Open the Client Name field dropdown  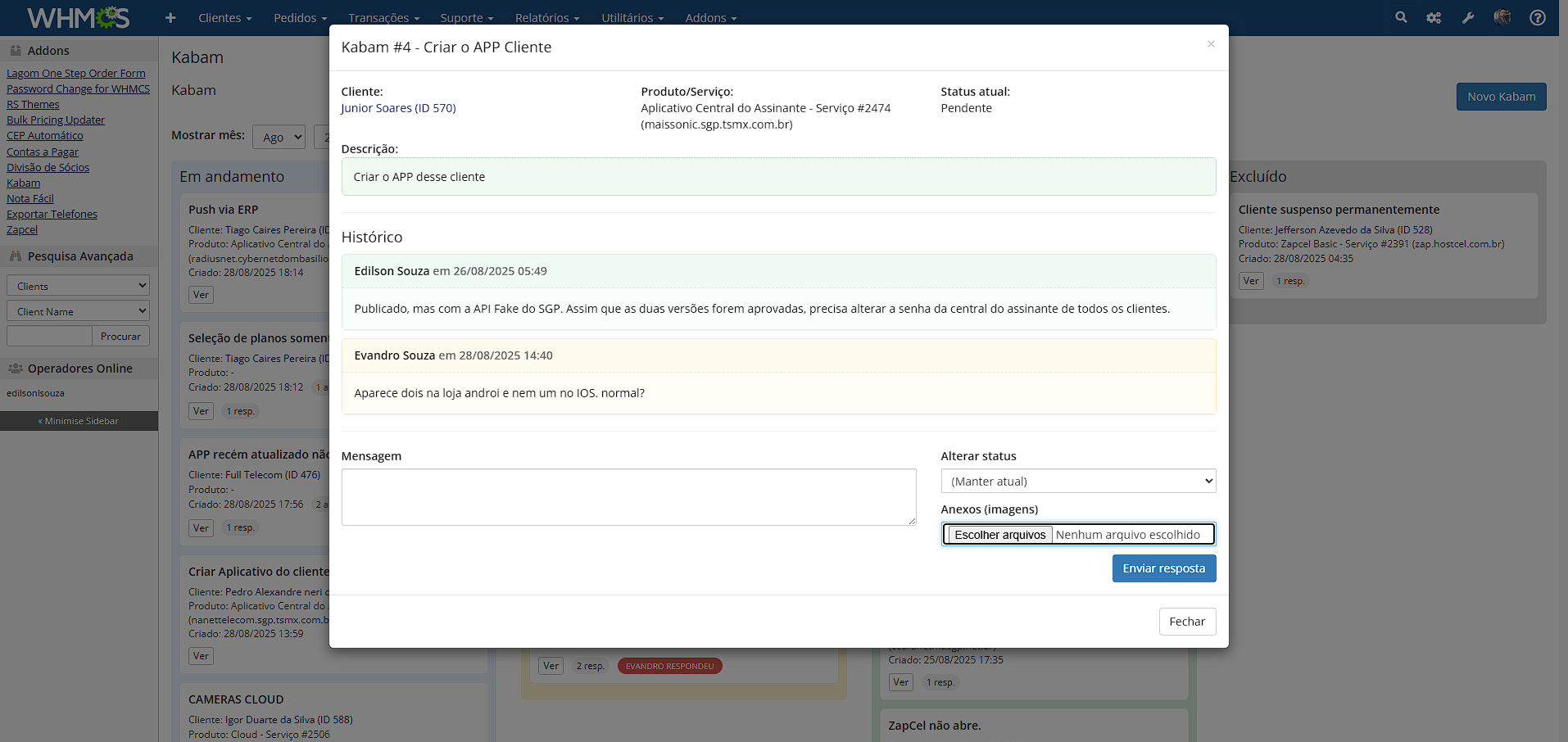[79, 311]
